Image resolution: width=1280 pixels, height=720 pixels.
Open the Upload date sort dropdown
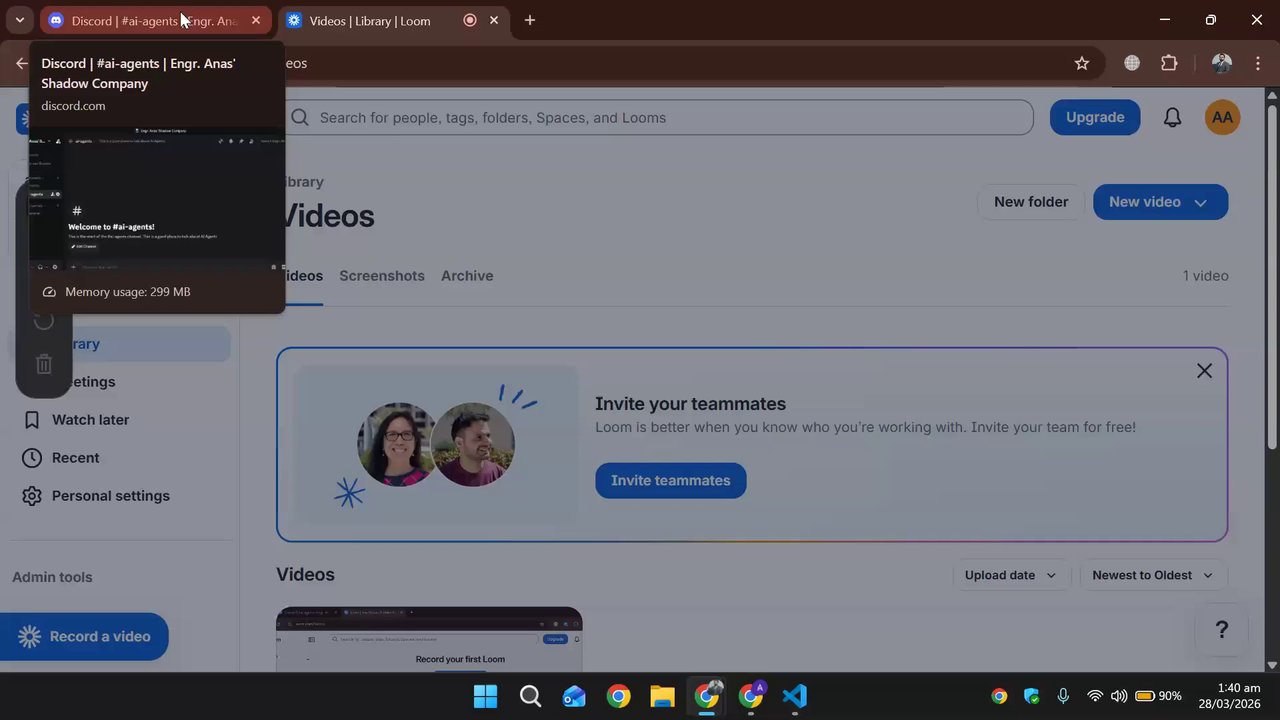point(1010,575)
